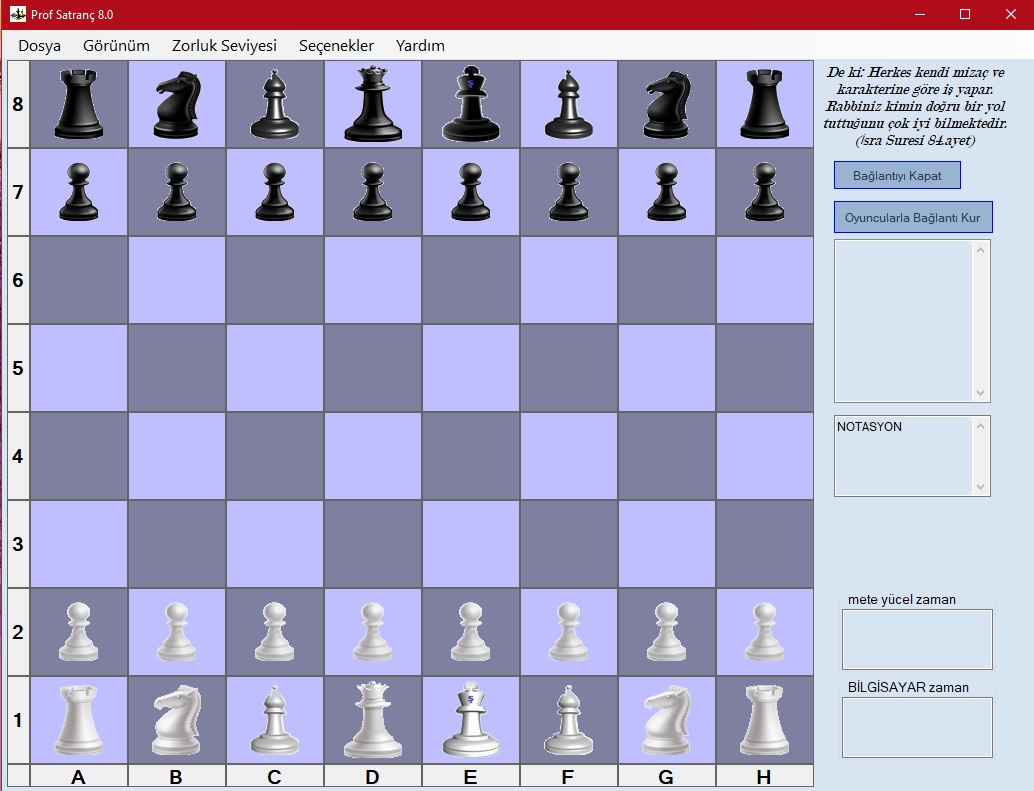The height and width of the screenshot is (791, 1034).
Task: Select the white rook on H1
Action: coord(764,720)
